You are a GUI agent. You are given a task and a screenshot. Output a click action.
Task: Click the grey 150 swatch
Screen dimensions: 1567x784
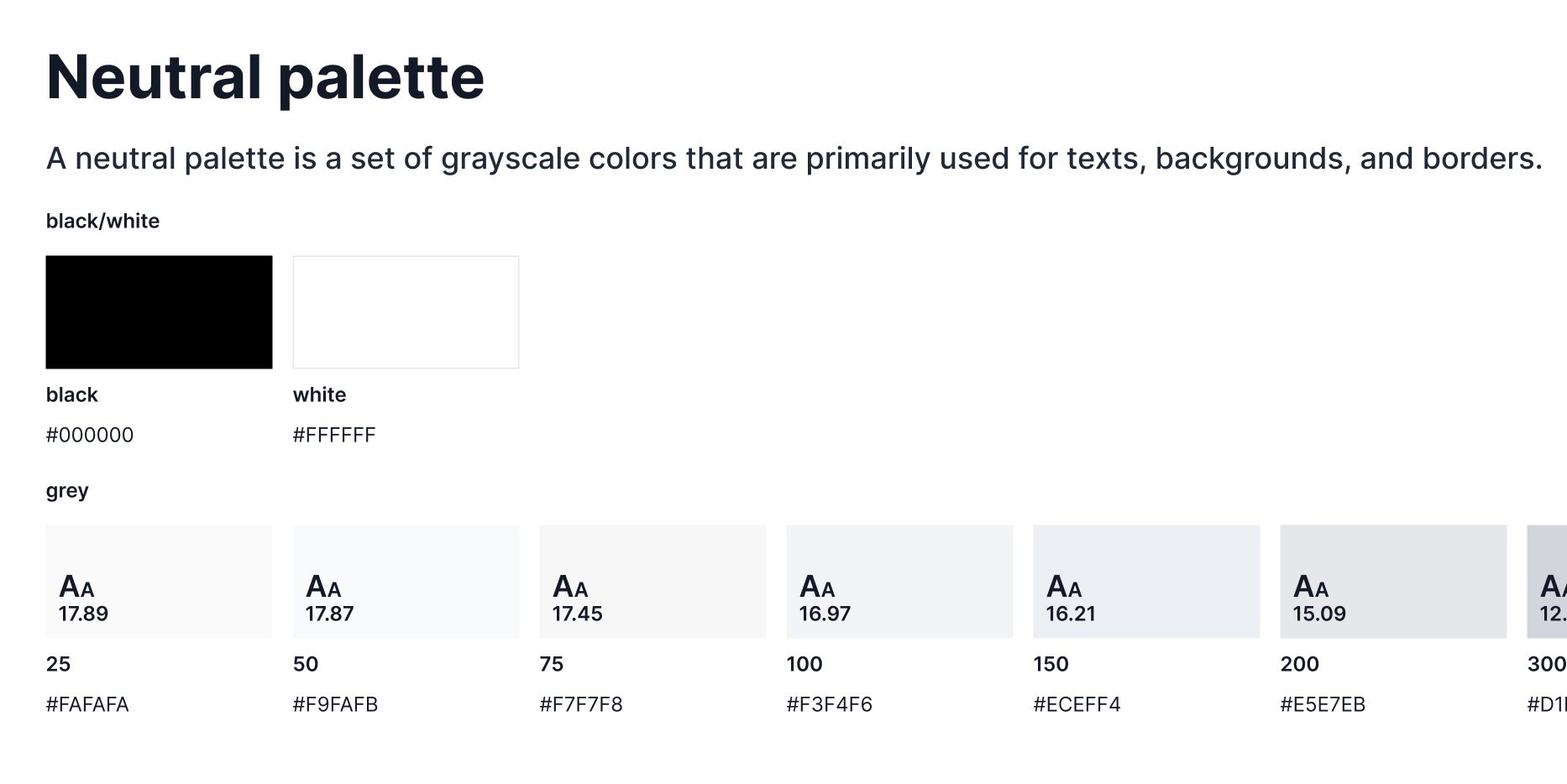(x=1146, y=582)
